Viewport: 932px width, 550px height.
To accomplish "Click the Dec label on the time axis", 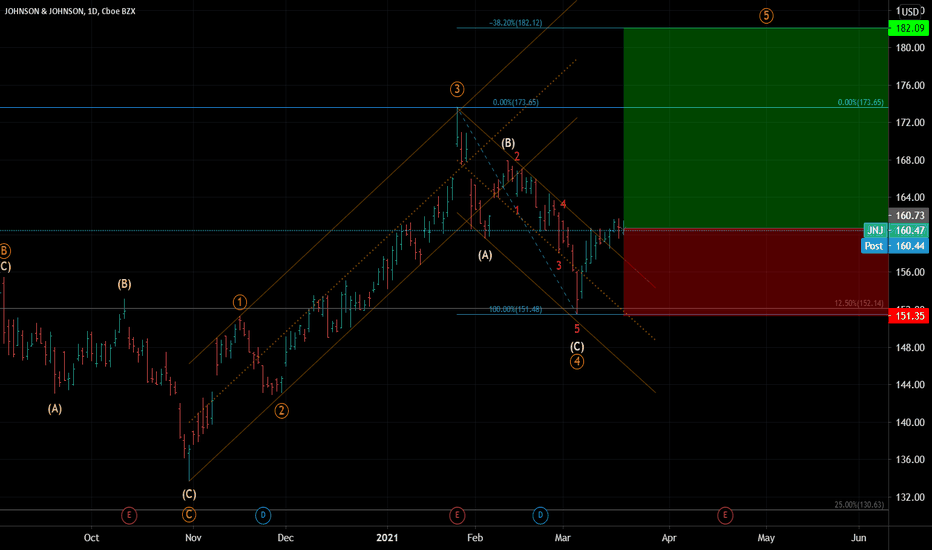I will coord(285,538).
